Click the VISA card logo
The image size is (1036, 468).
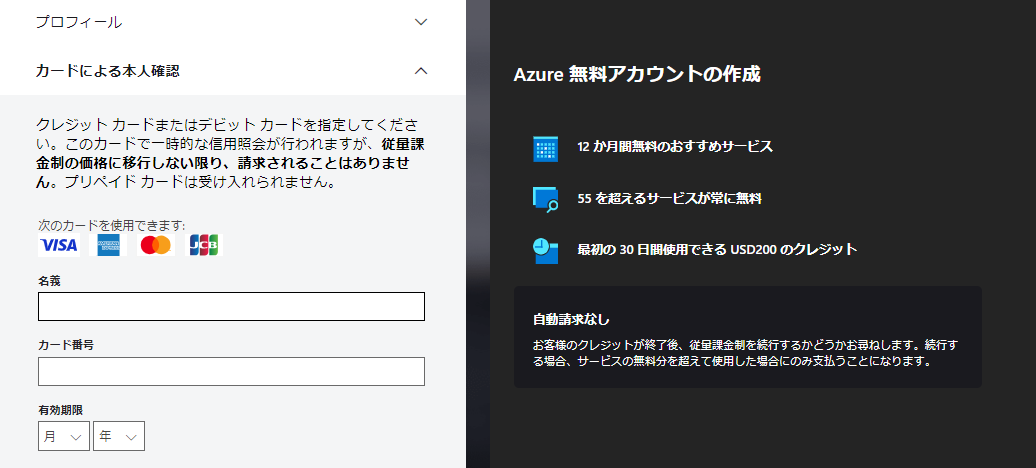pos(59,245)
